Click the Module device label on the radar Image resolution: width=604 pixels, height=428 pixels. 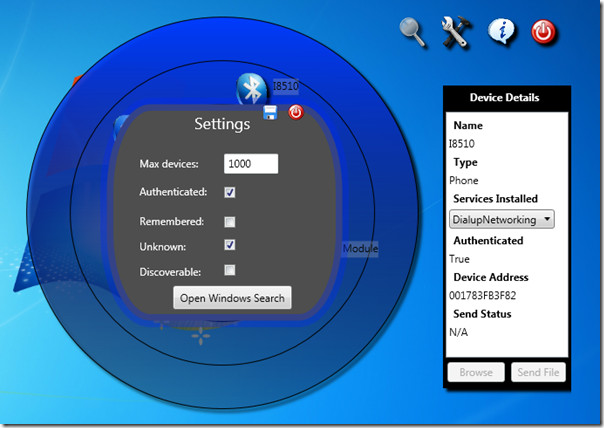pyautogui.click(x=360, y=248)
